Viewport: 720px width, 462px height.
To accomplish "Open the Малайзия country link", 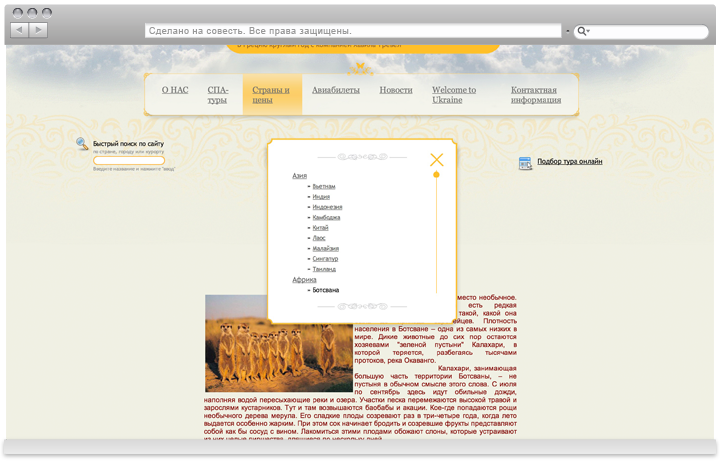I will tap(326, 248).
